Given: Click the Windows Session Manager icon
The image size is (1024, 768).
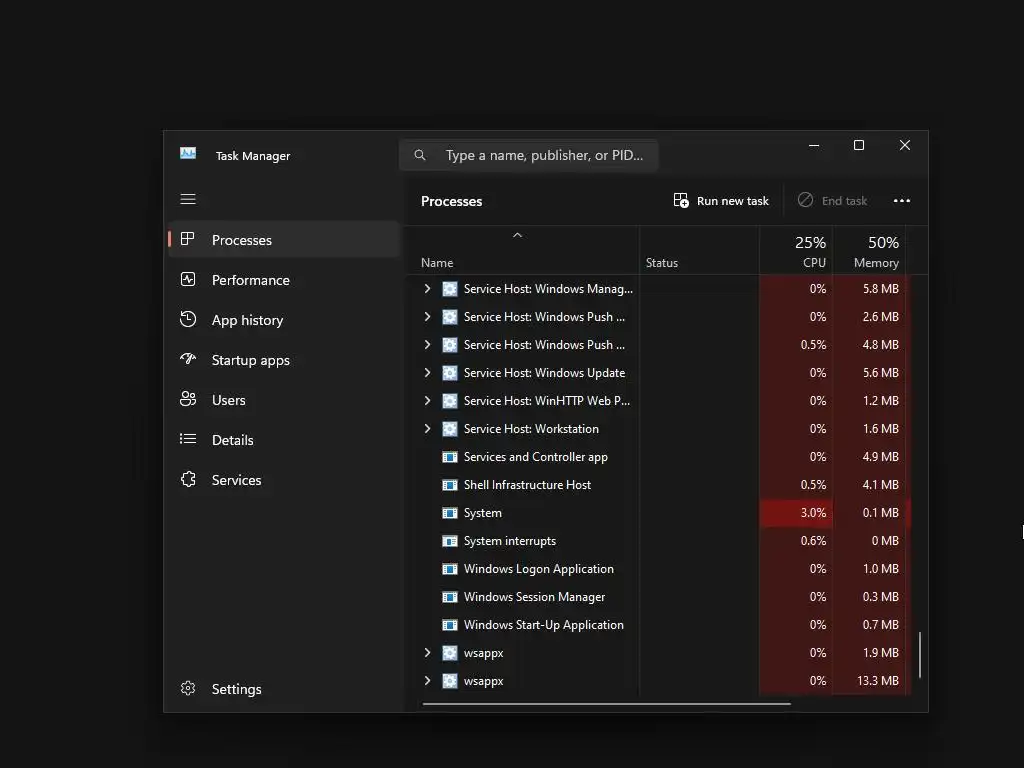Looking at the screenshot, I should tap(450, 598).
